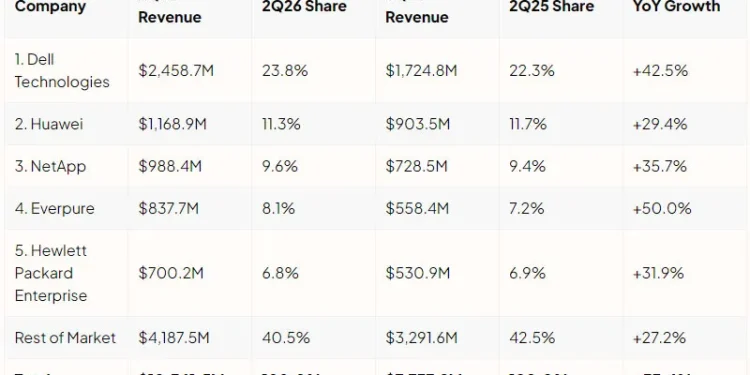Select the YoY Growth column header
This screenshot has height=375, width=750.
click(676, 7)
